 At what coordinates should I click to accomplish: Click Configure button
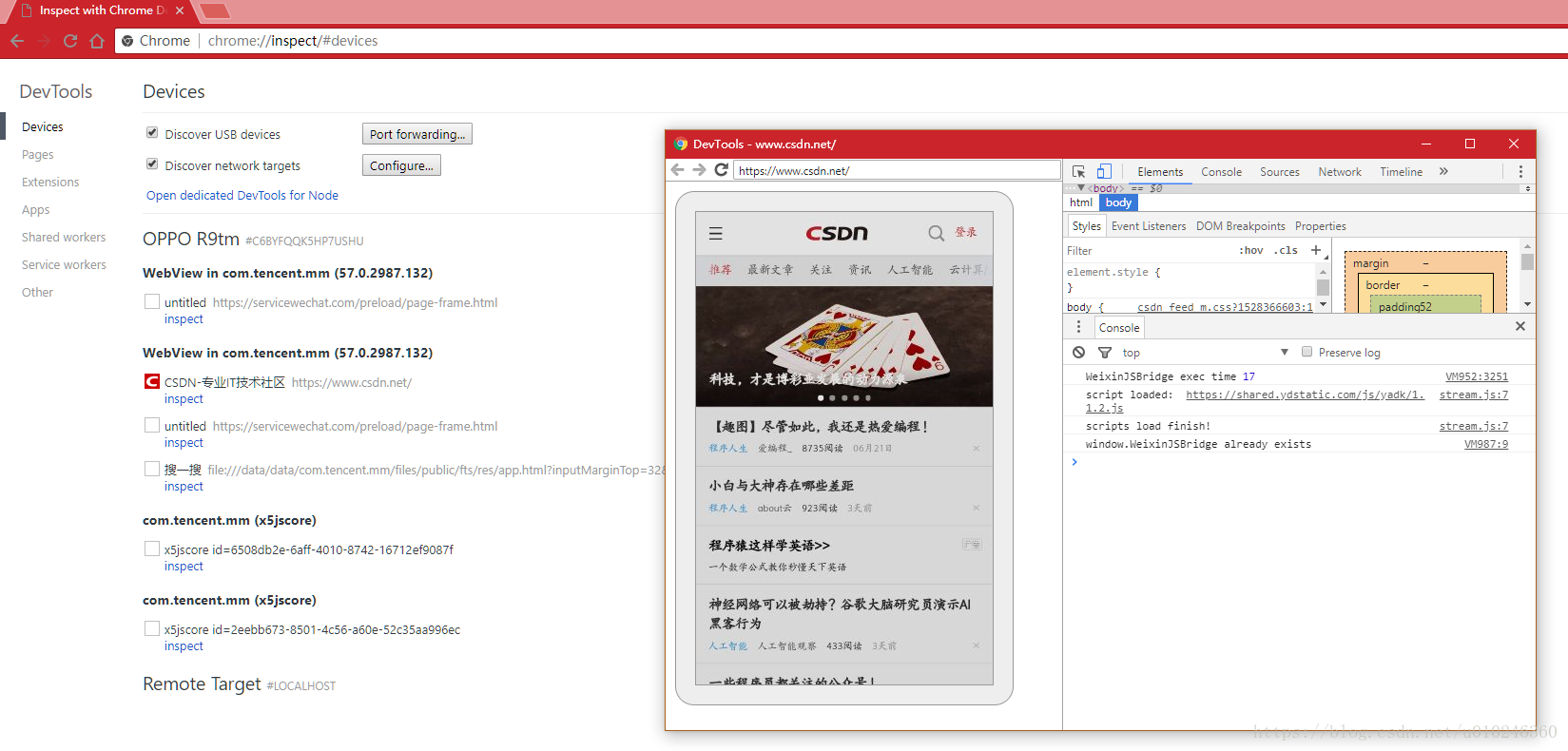[401, 165]
